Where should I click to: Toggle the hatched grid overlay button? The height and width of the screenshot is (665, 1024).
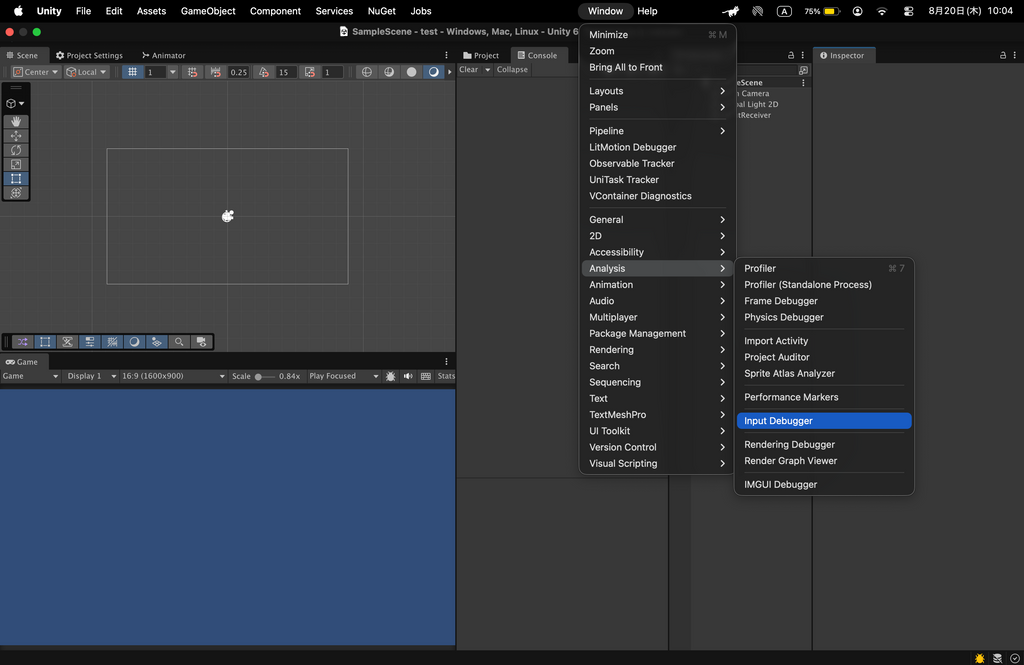point(112,342)
